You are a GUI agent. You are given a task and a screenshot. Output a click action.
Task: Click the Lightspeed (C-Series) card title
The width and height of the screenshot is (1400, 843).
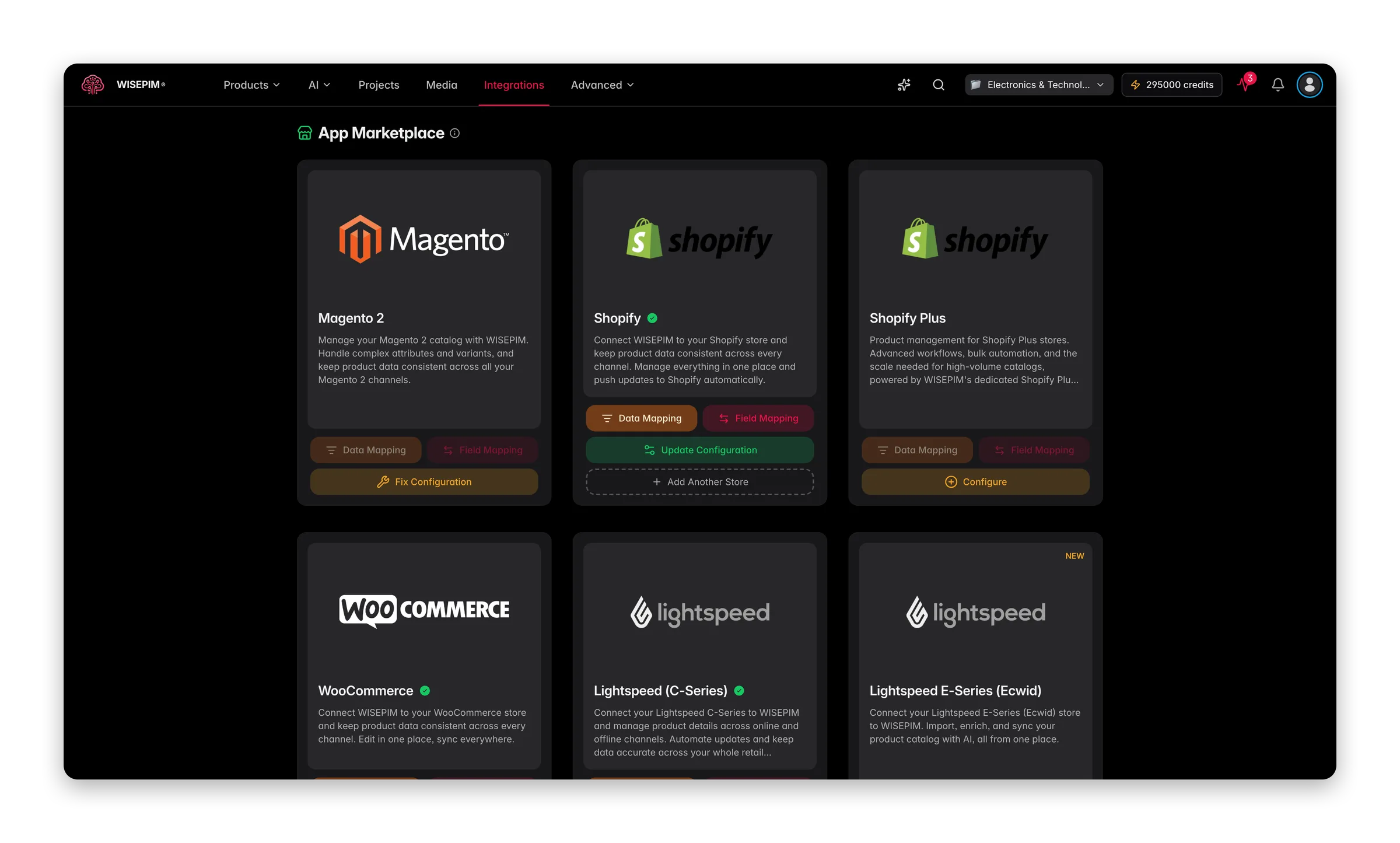(660, 691)
